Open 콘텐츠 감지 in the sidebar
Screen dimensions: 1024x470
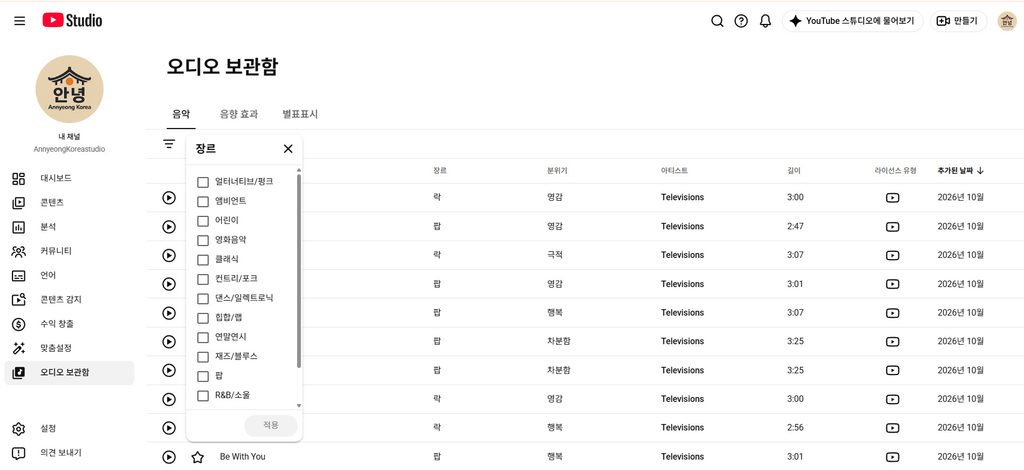(69, 300)
